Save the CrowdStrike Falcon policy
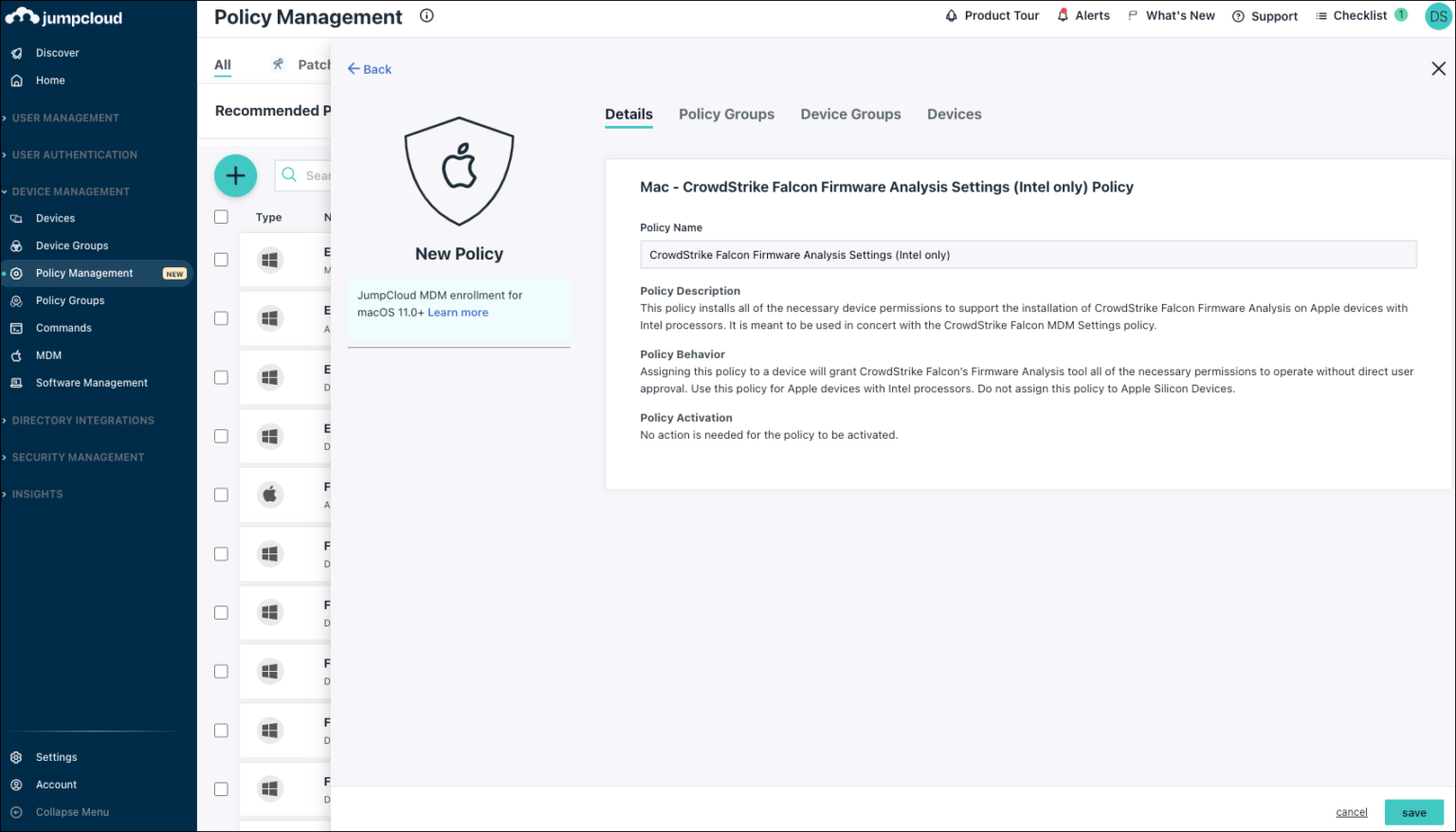Image resolution: width=1456 pixels, height=832 pixels. pyautogui.click(x=1413, y=812)
